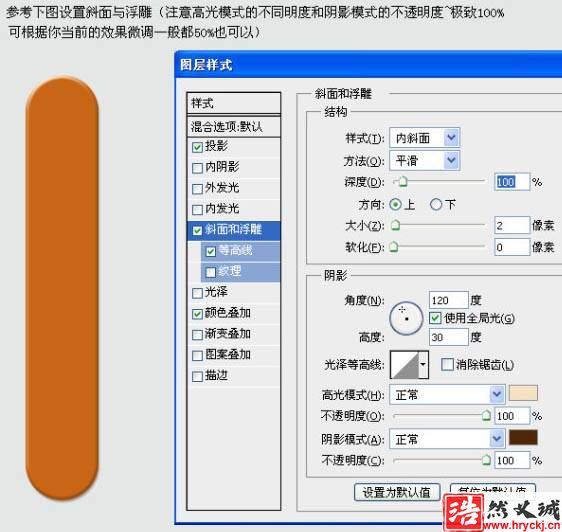Toggle the 投影 drop shadow checkbox
Screen dimensions: 562x532
197,147
